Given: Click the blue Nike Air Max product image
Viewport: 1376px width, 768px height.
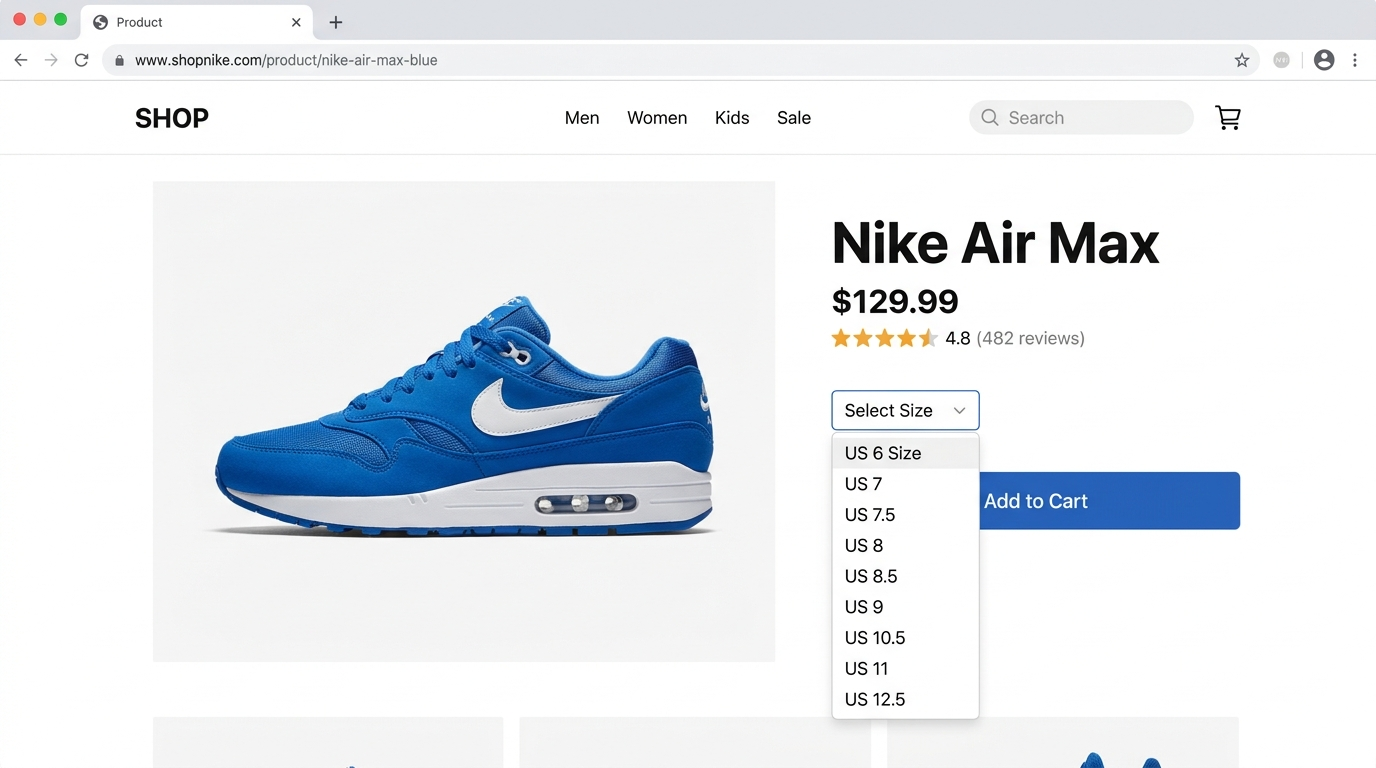Looking at the screenshot, I should [x=464, y=421].
